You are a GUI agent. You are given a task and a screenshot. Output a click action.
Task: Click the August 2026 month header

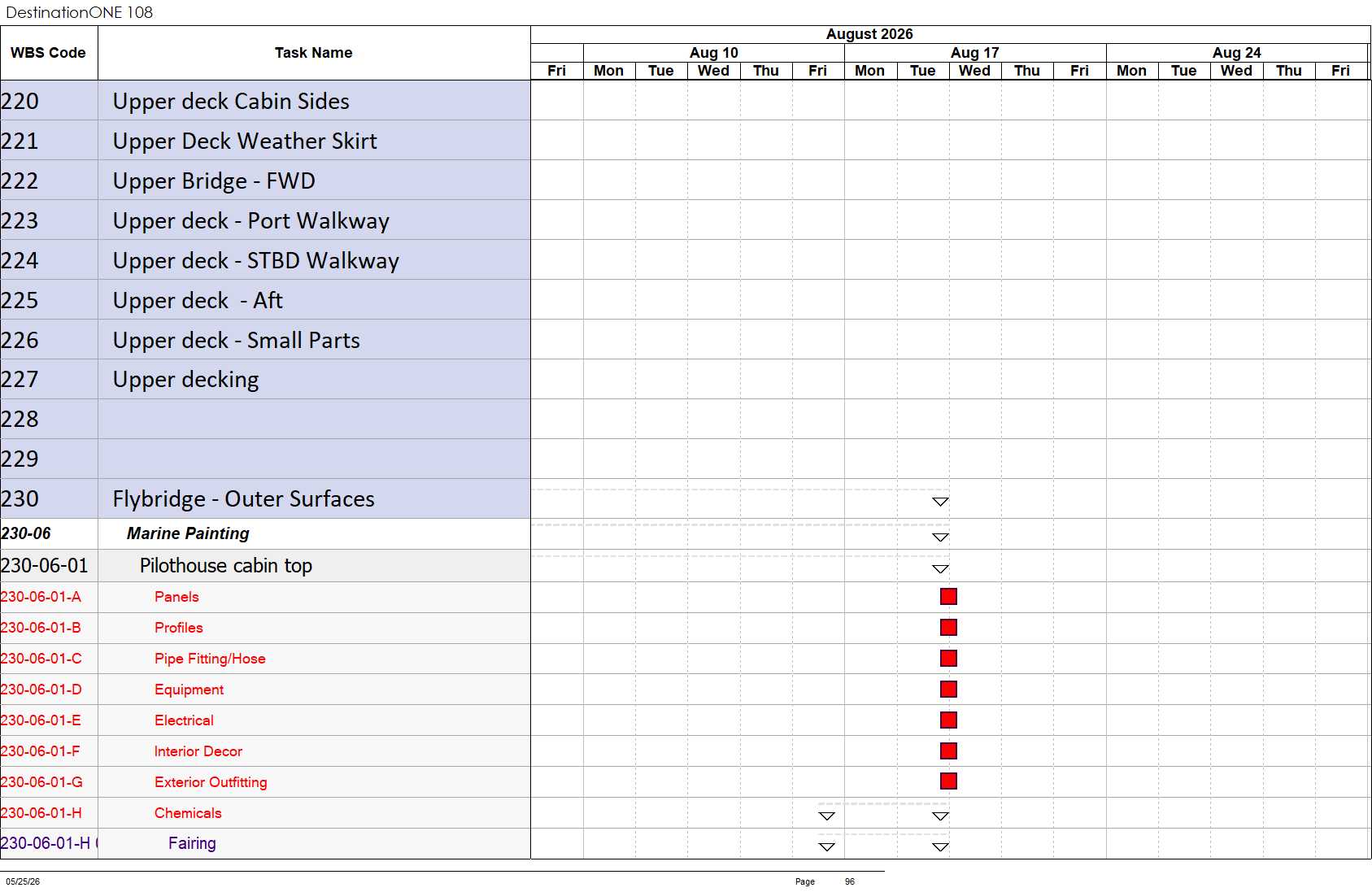[x=869, y=34]
